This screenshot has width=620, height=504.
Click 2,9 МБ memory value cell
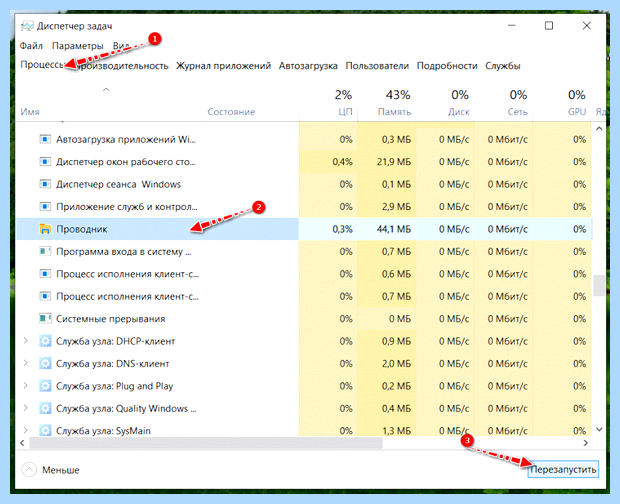[x=396, y=206]
